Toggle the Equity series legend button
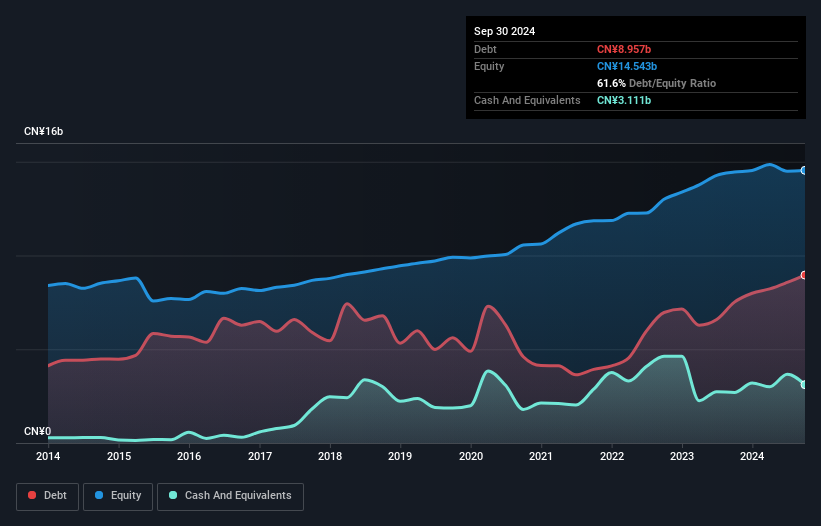This screenshot has height=526, width=821. [x=118, y=496]
